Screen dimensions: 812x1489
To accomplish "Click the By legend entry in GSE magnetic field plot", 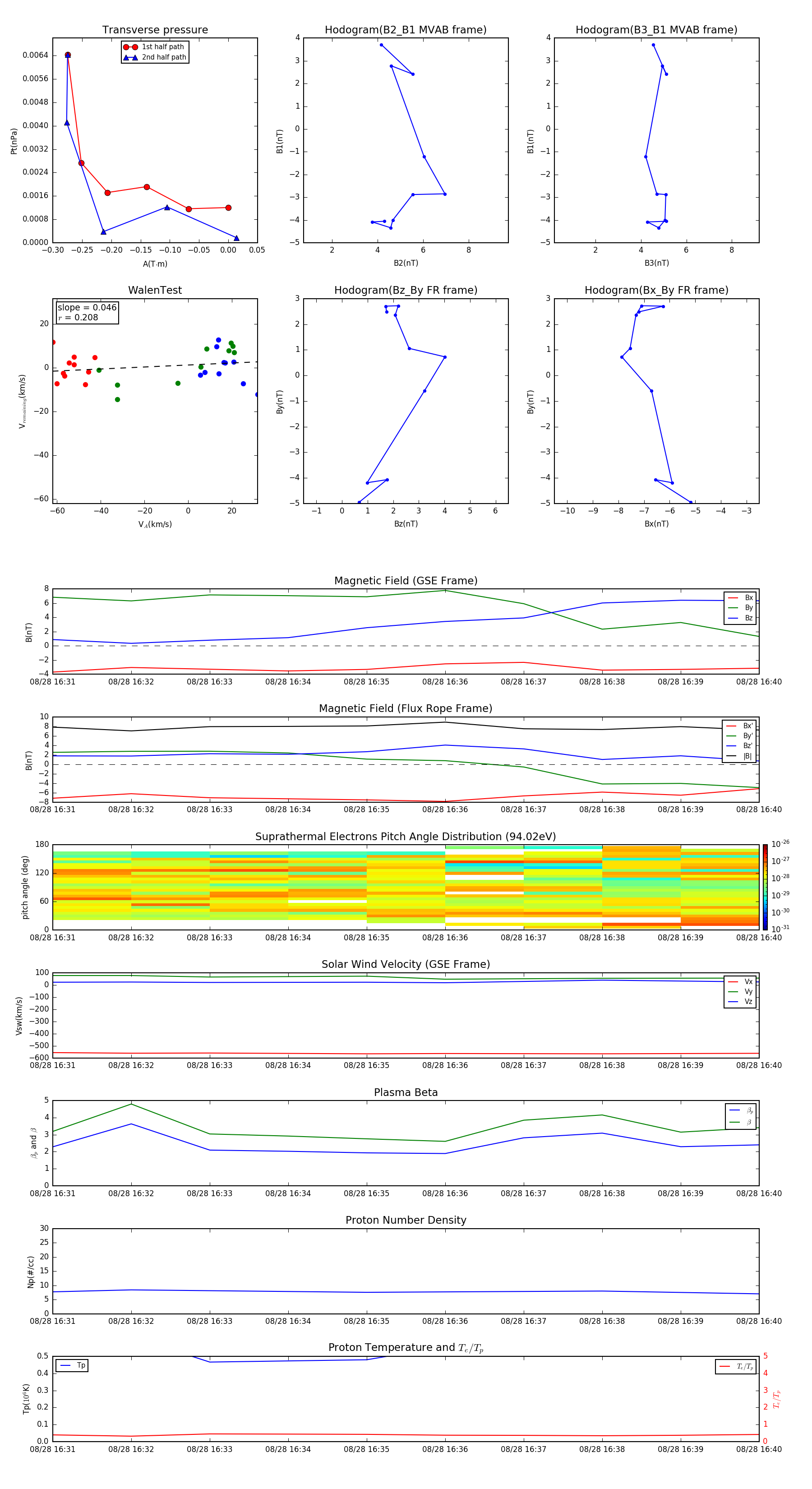I will (x=740, y=607).
